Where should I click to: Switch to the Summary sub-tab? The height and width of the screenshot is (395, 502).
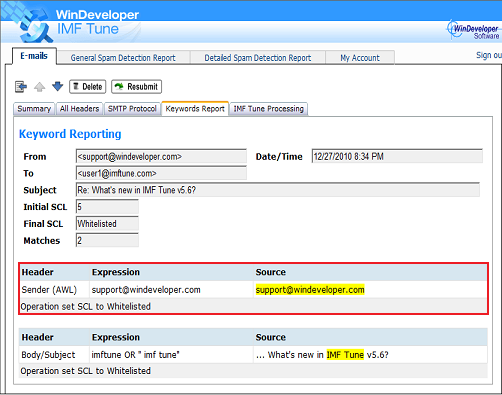pos(34,109)
